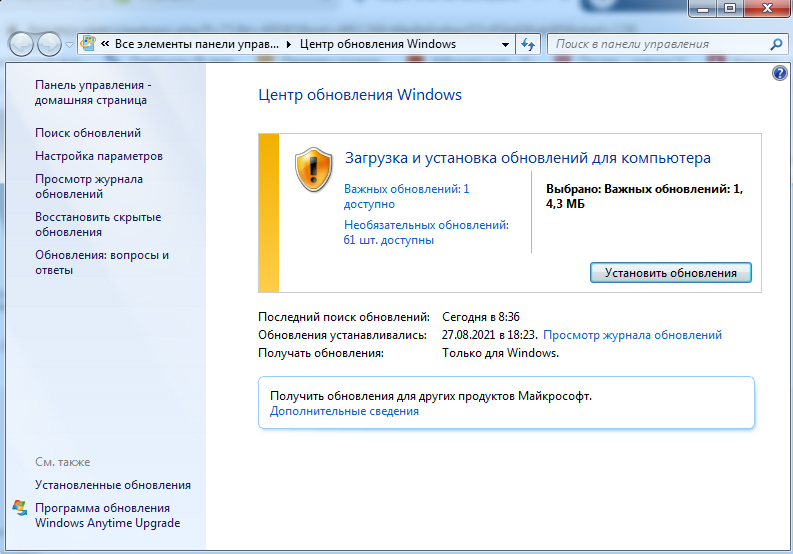The height and width of the screenshot is (554, 793).
Task: Open 'Важных обновлений: 1 доступно' link
Action: pos(406,196)
